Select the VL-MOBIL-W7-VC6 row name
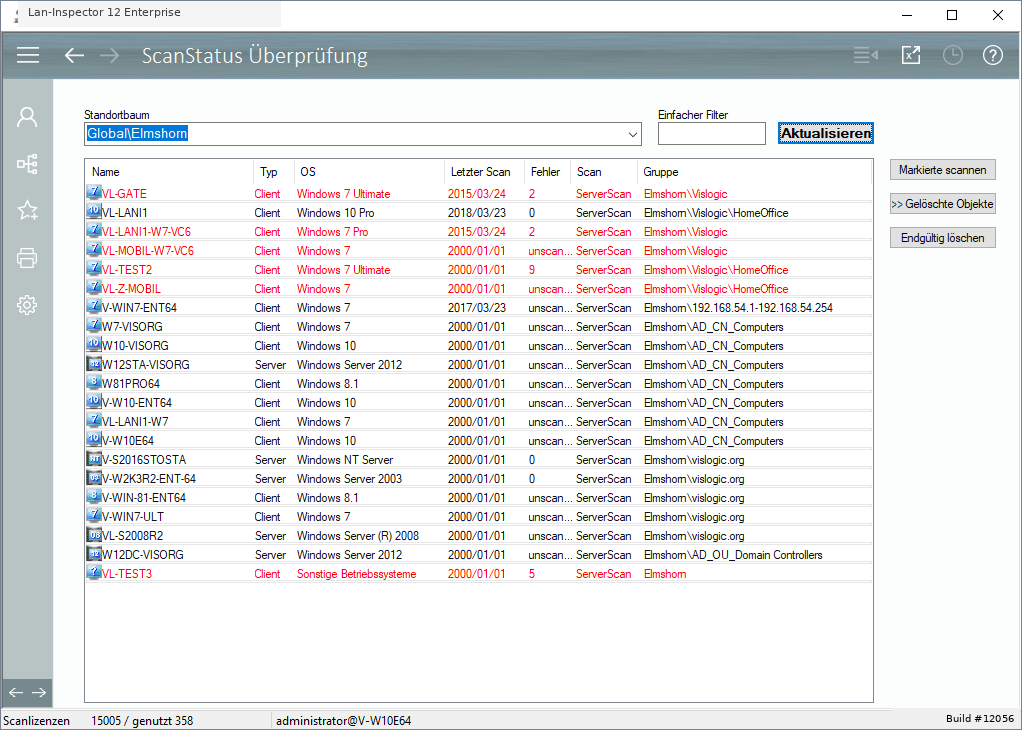1022x730 pixels. [x=148, y=251]
